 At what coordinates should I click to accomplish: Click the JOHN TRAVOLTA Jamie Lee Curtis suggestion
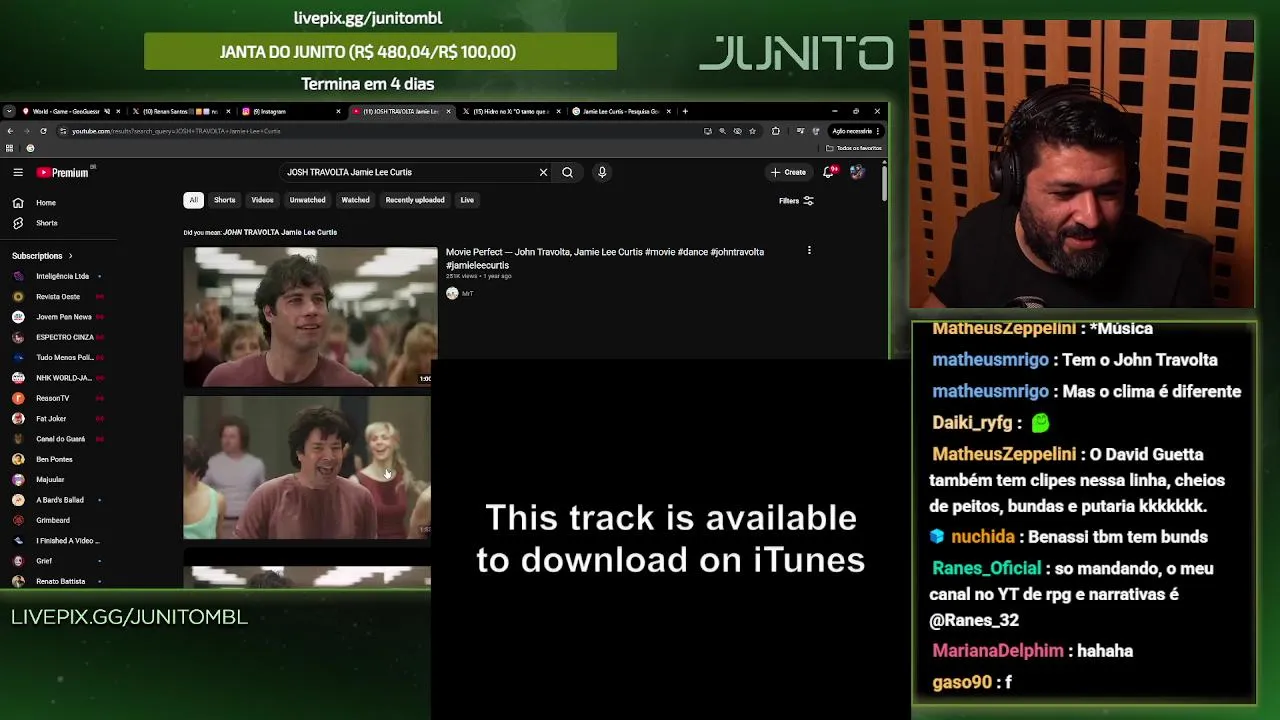[x=280, y=232]
